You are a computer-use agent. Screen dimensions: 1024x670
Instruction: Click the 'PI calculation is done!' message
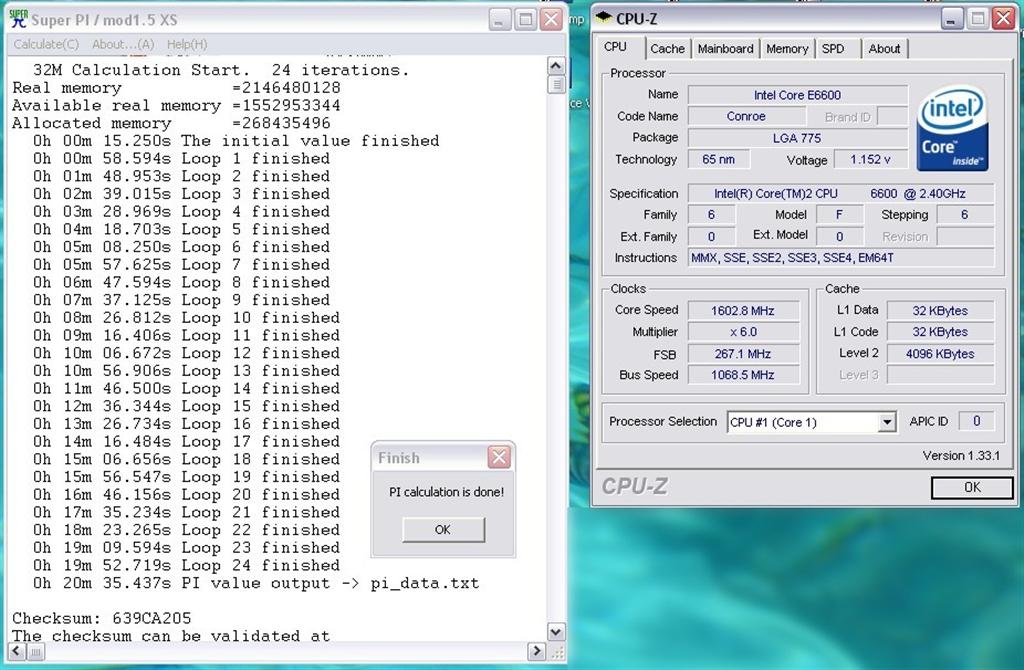[x=446, y=492]
